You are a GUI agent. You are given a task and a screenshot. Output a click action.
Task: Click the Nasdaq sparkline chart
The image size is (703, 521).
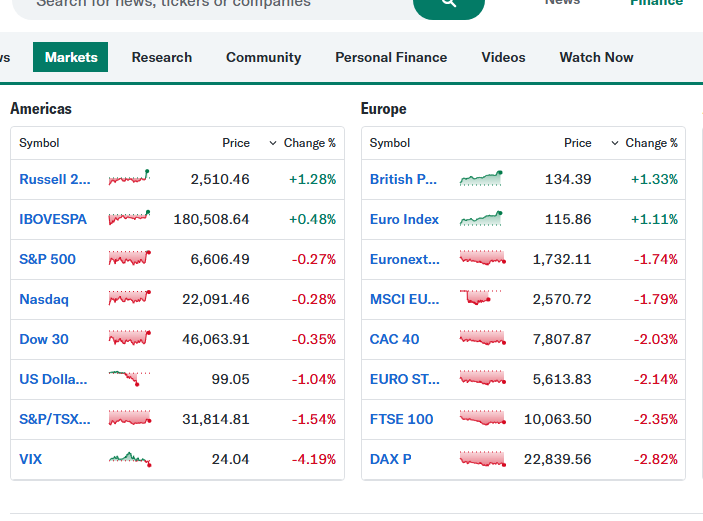(x=130, y=298)
